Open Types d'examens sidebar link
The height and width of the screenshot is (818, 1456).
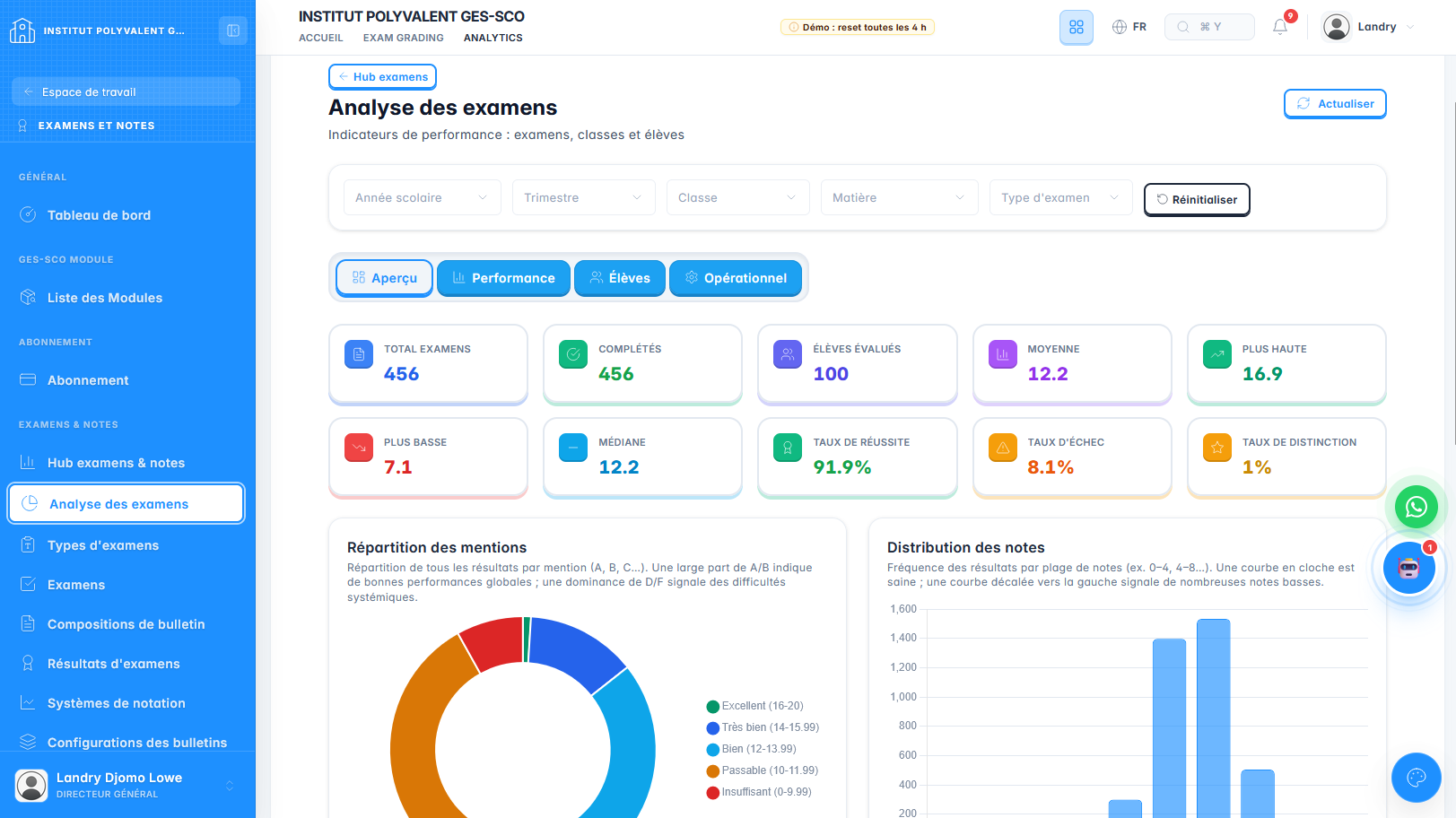coord(126,544)
